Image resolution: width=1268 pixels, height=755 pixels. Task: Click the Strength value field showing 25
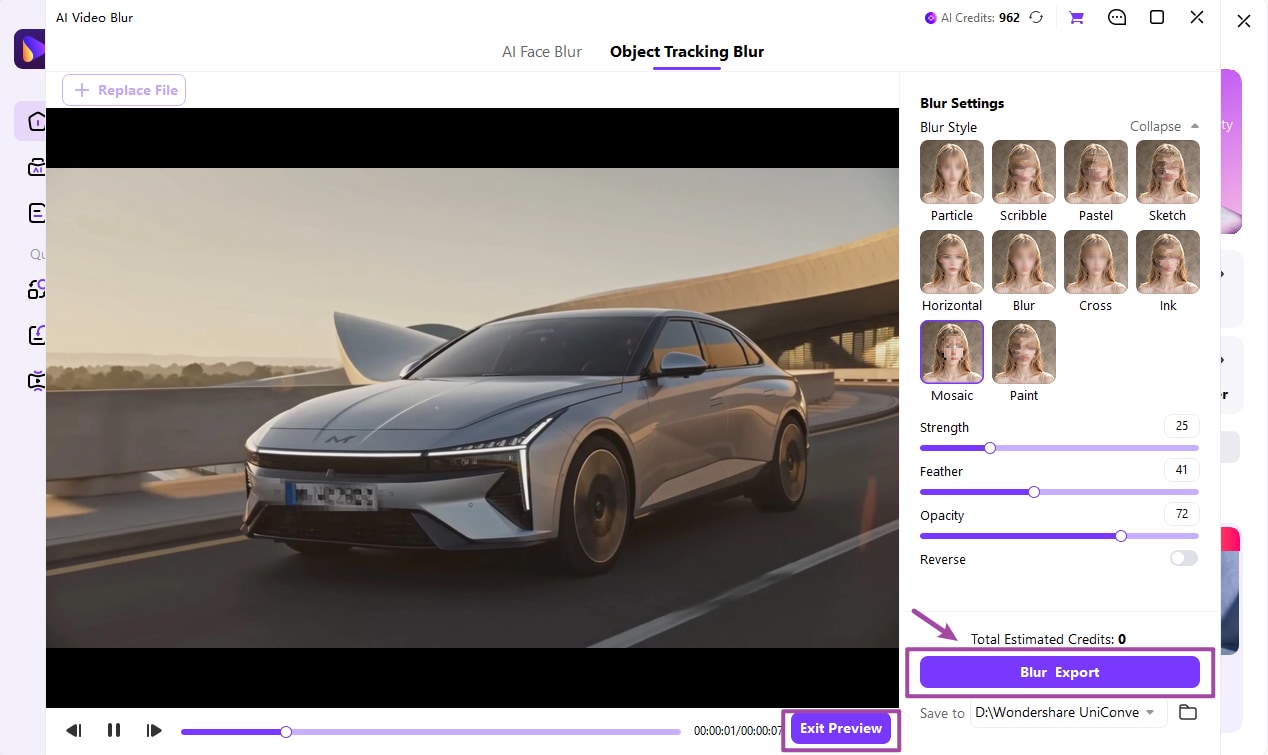tap(1181, 426)
